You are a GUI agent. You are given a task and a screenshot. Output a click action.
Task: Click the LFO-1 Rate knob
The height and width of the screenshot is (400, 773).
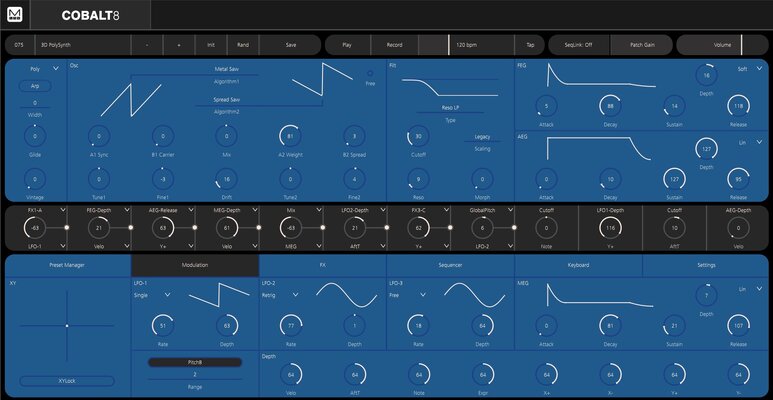[163, 326]
